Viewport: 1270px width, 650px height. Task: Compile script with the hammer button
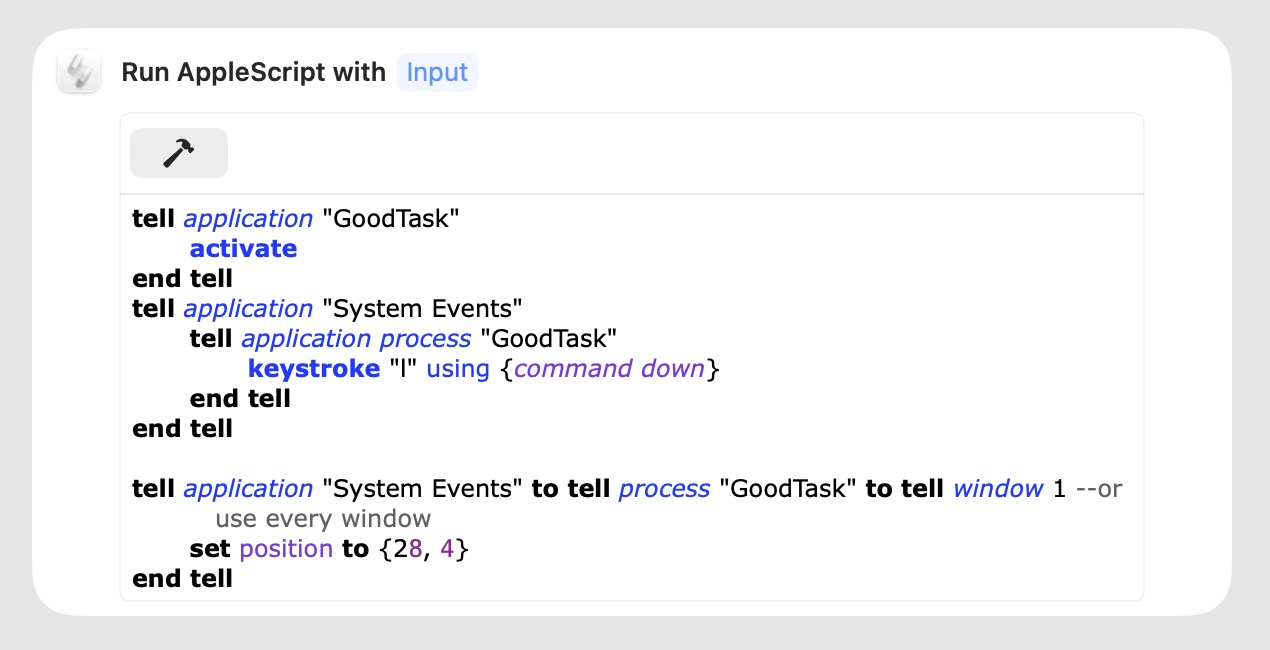tap(179, 153)
